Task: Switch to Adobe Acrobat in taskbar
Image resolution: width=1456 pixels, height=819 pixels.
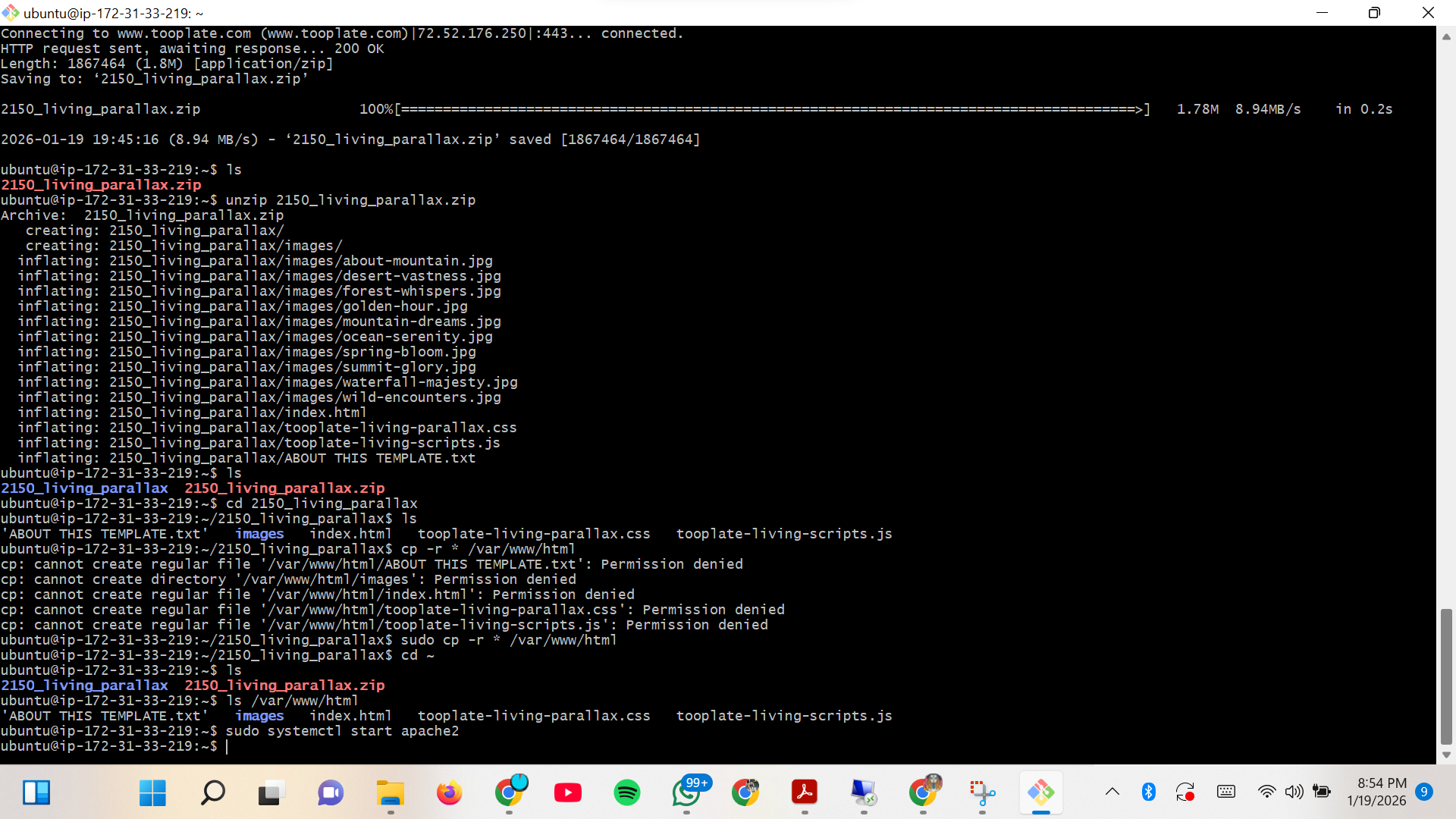Action: (805, 792)
